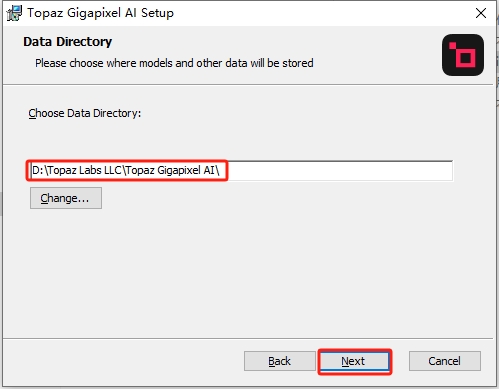
Task: Click empty title bar space beside the close button
Action: 320,13
